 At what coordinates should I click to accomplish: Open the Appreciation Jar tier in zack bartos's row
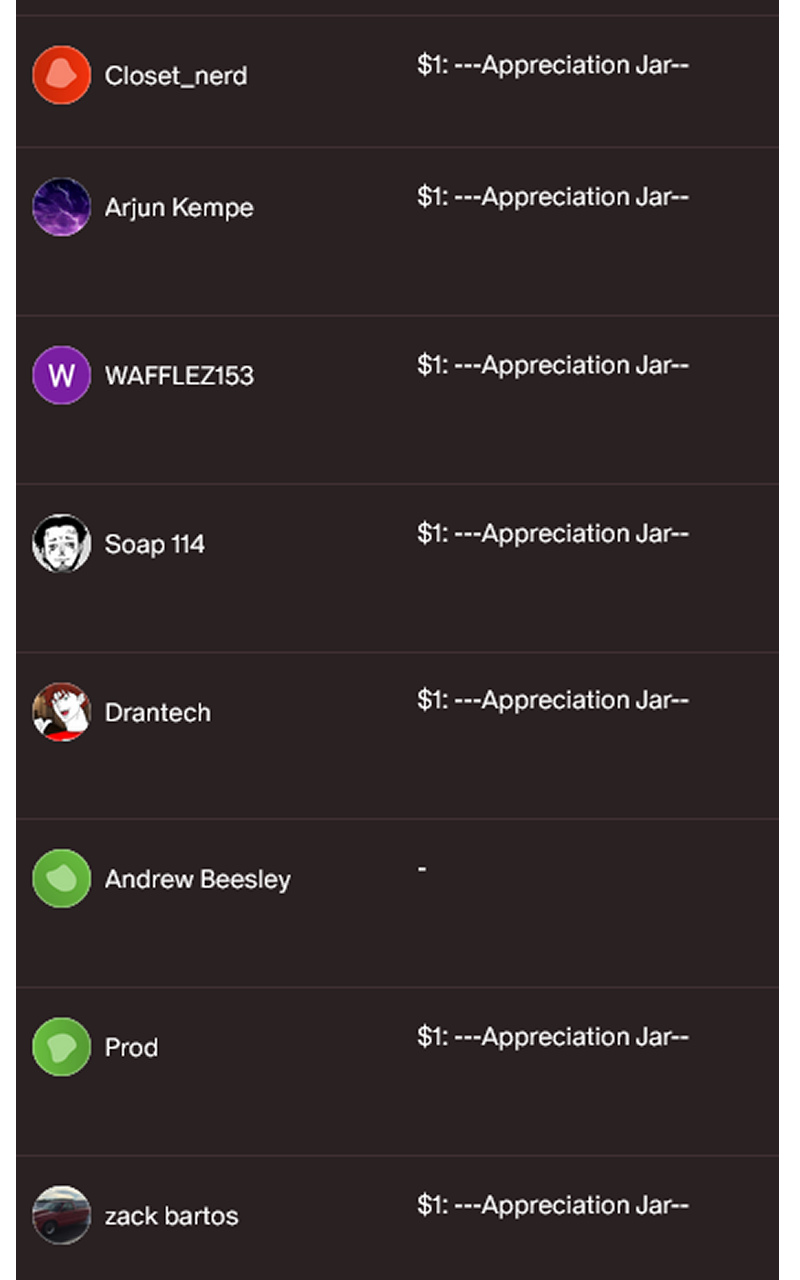pos(553,1206)
